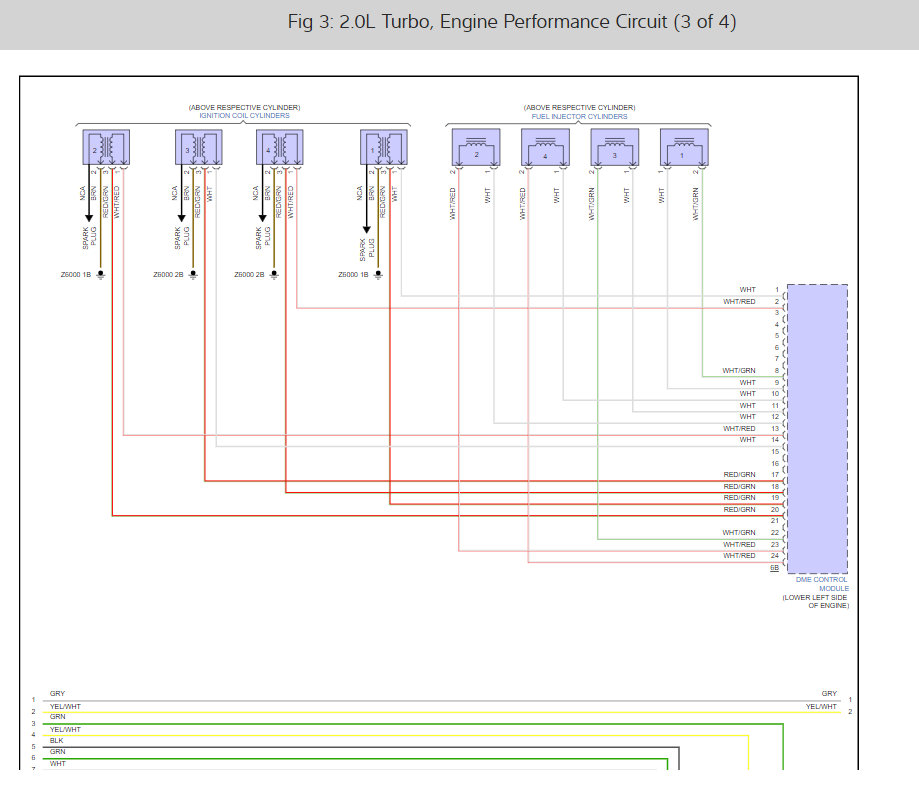Click the ignition coil symbol for cylinder 2
919x800 pixels.
click(x=103, y=147)
